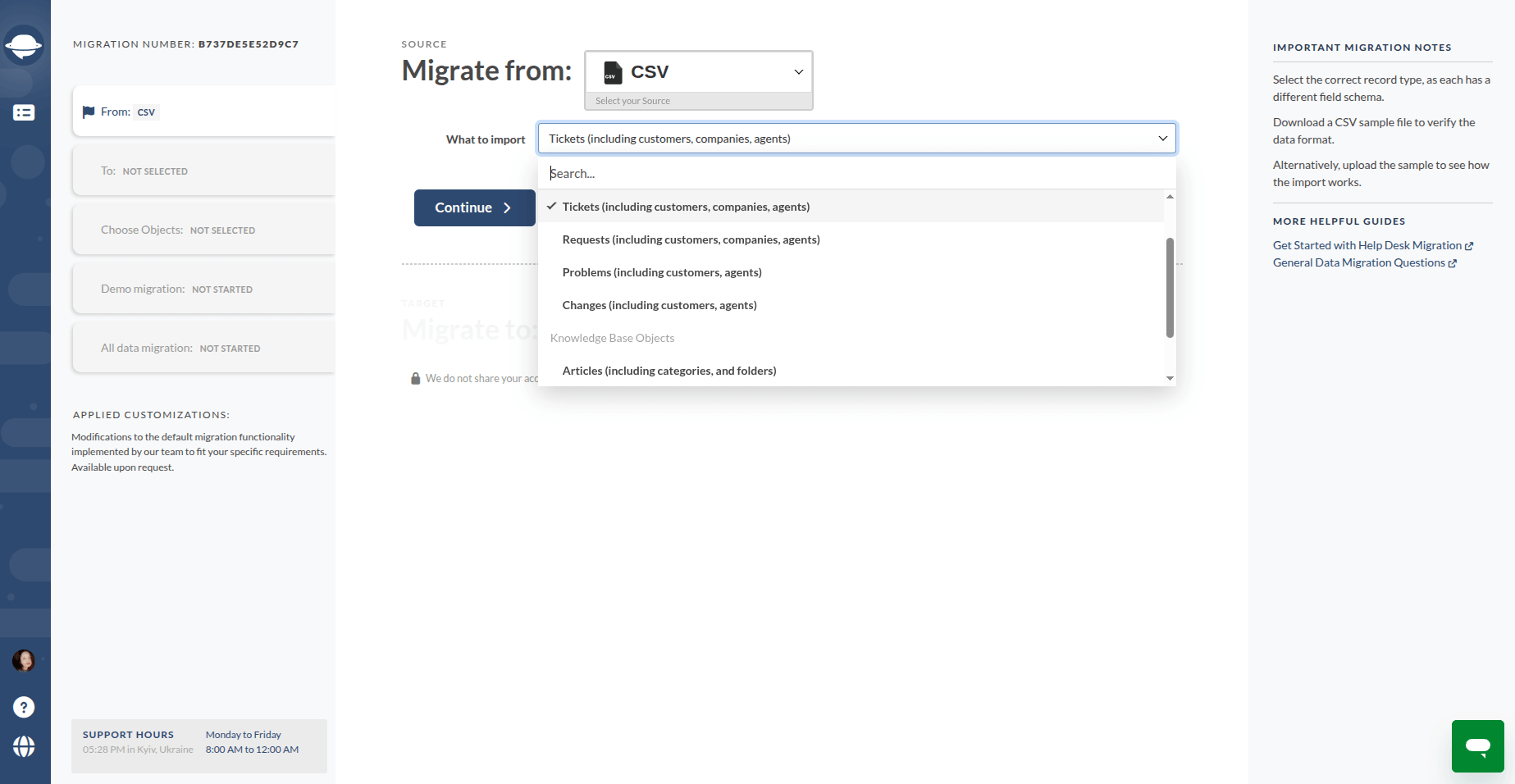This screenshot has height=784, width=1515.
Task: Open the migrations list sidebar icon
Action: 25,112
